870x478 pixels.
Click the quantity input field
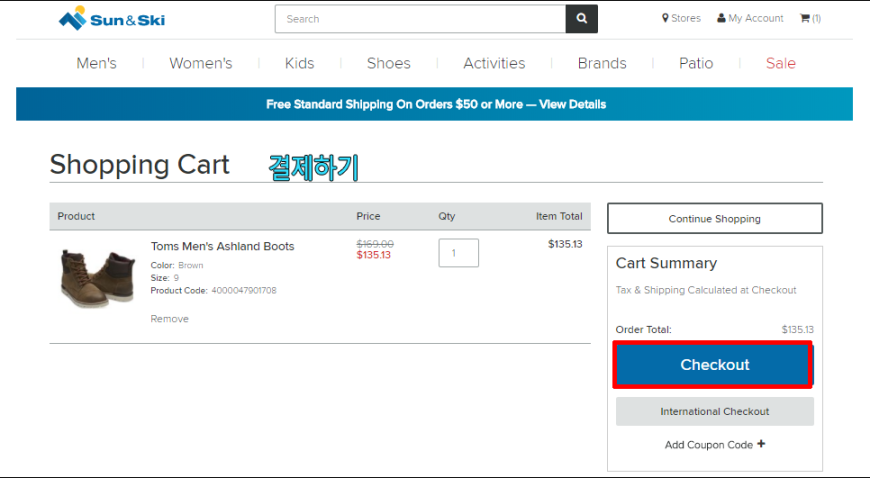tap(458, 253)
